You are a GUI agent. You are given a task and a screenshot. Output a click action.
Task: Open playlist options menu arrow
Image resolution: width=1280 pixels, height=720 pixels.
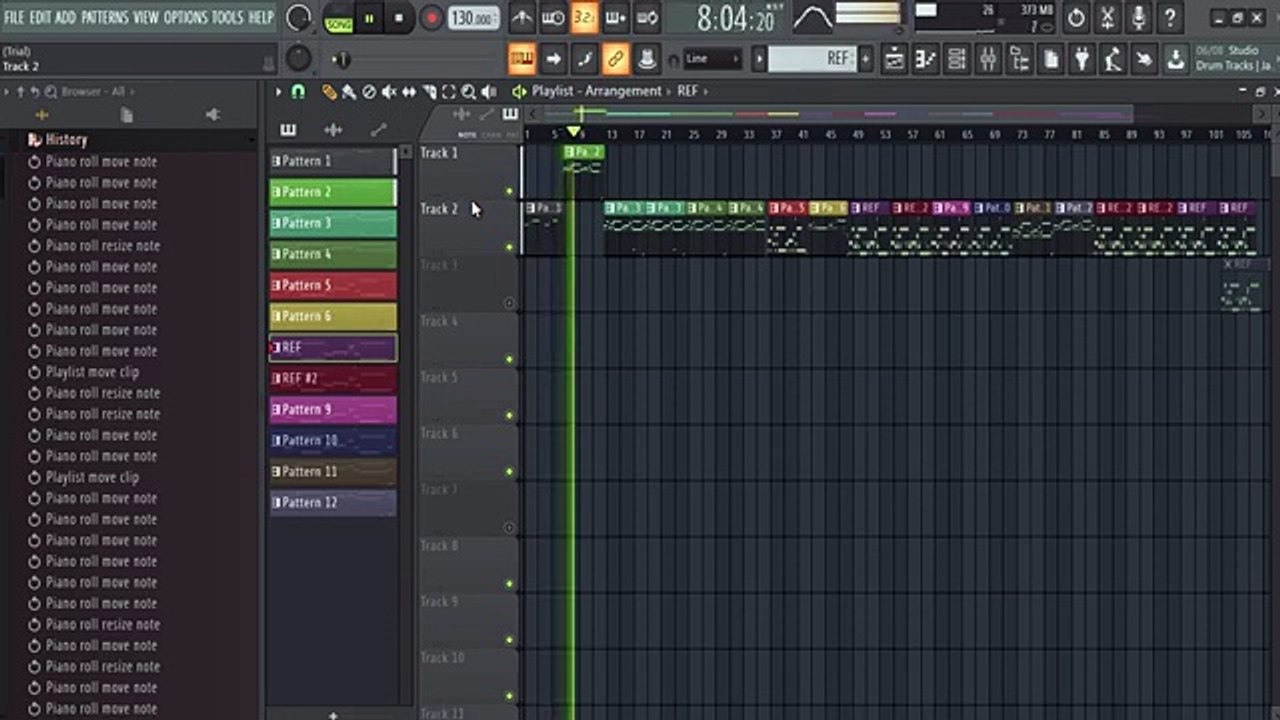click(279, 91)
